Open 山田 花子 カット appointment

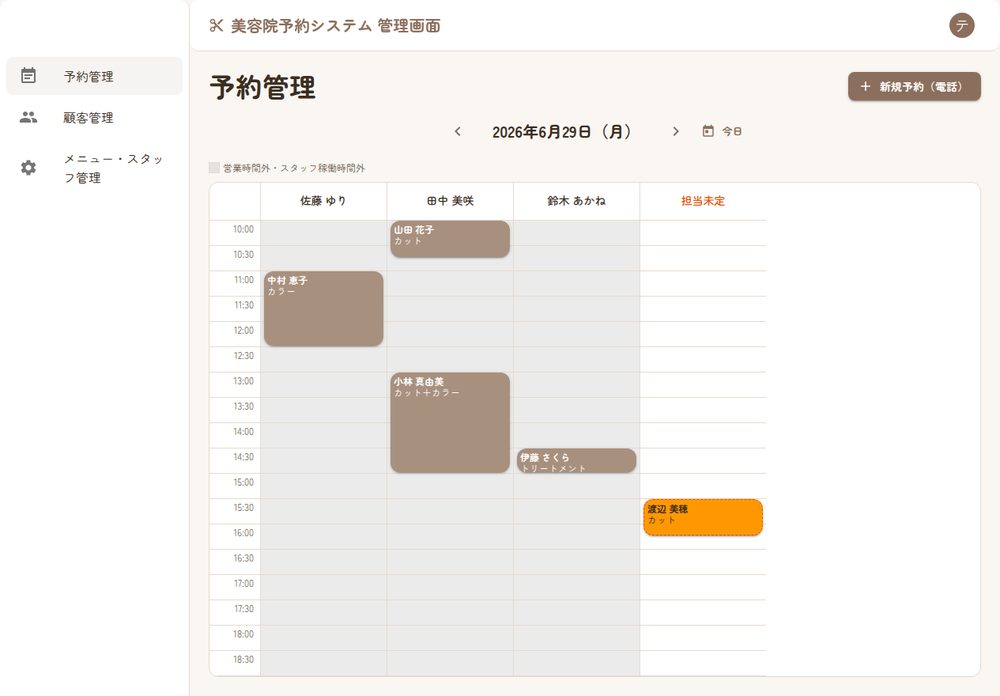[x=450, y=239]
